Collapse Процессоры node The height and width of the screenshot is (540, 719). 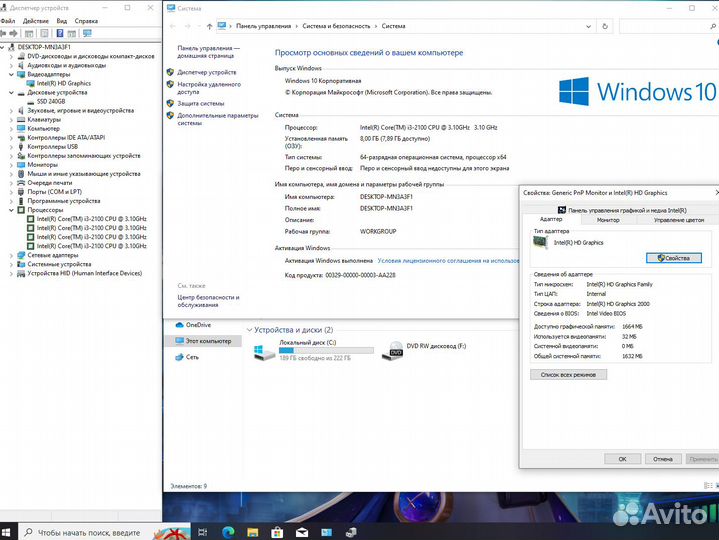[11, 210]
